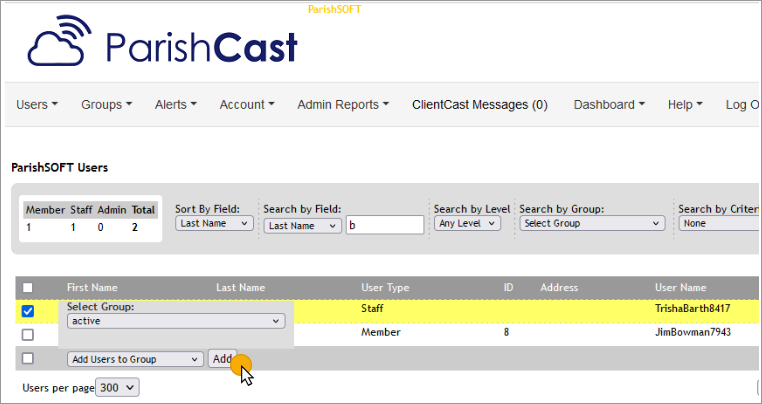Screen dimensions: 762x404
Task: Expand the Search by Level dropdown
Action: (x=467, y=224)
